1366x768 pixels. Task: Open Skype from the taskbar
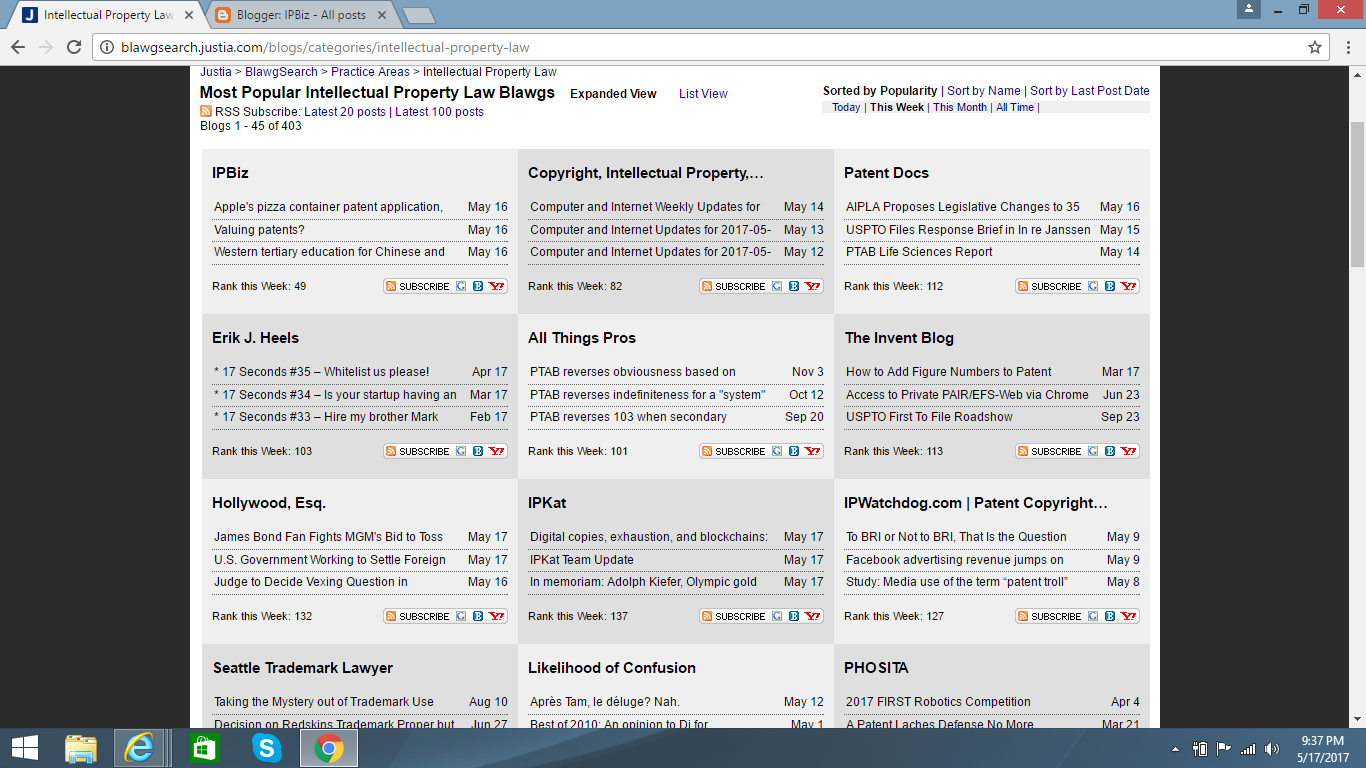tap(267, 748)
